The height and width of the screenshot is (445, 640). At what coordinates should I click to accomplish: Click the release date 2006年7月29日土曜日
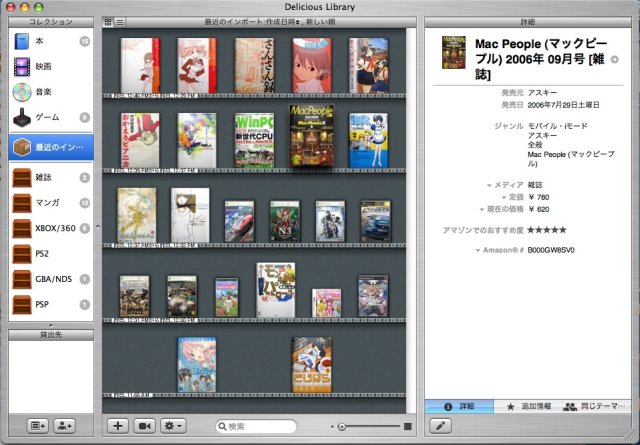click(x=563, y=105)
